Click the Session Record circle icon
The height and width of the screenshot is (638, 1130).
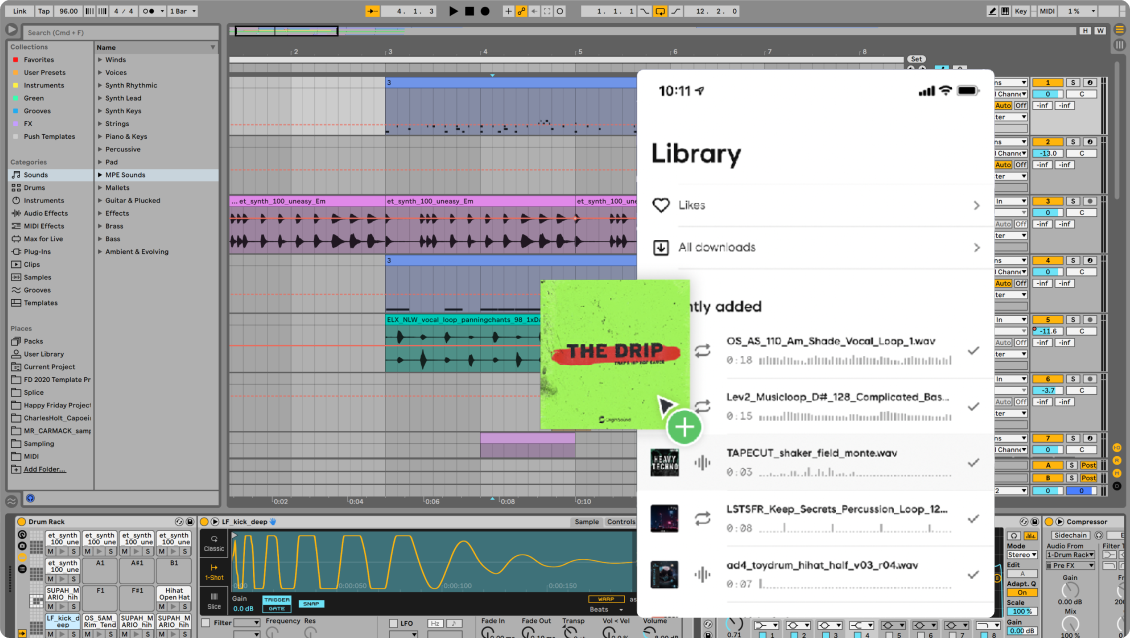(560, 11)
